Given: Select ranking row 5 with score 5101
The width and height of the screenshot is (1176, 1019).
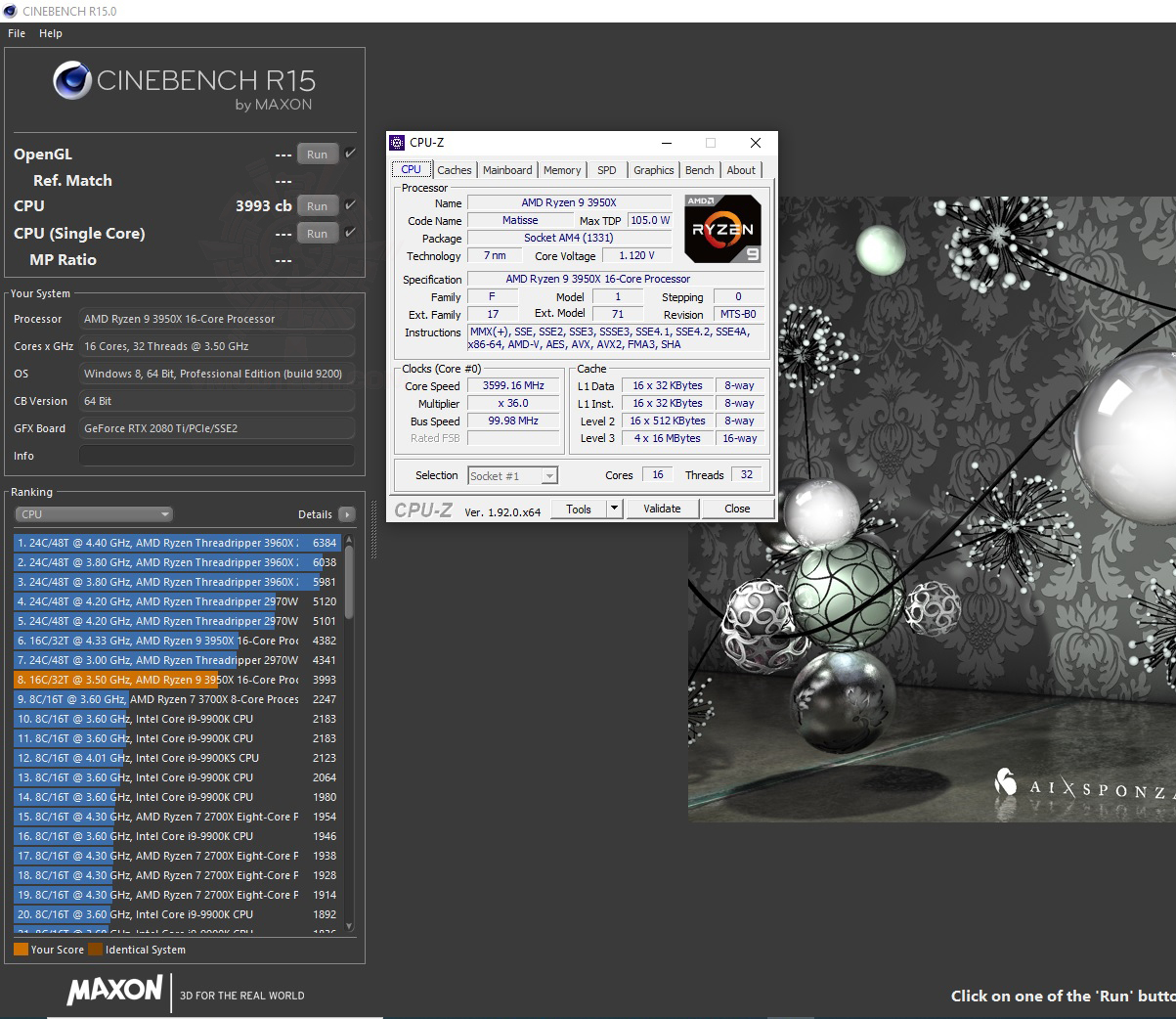Looking at the screenshot, I should (176, 621).
